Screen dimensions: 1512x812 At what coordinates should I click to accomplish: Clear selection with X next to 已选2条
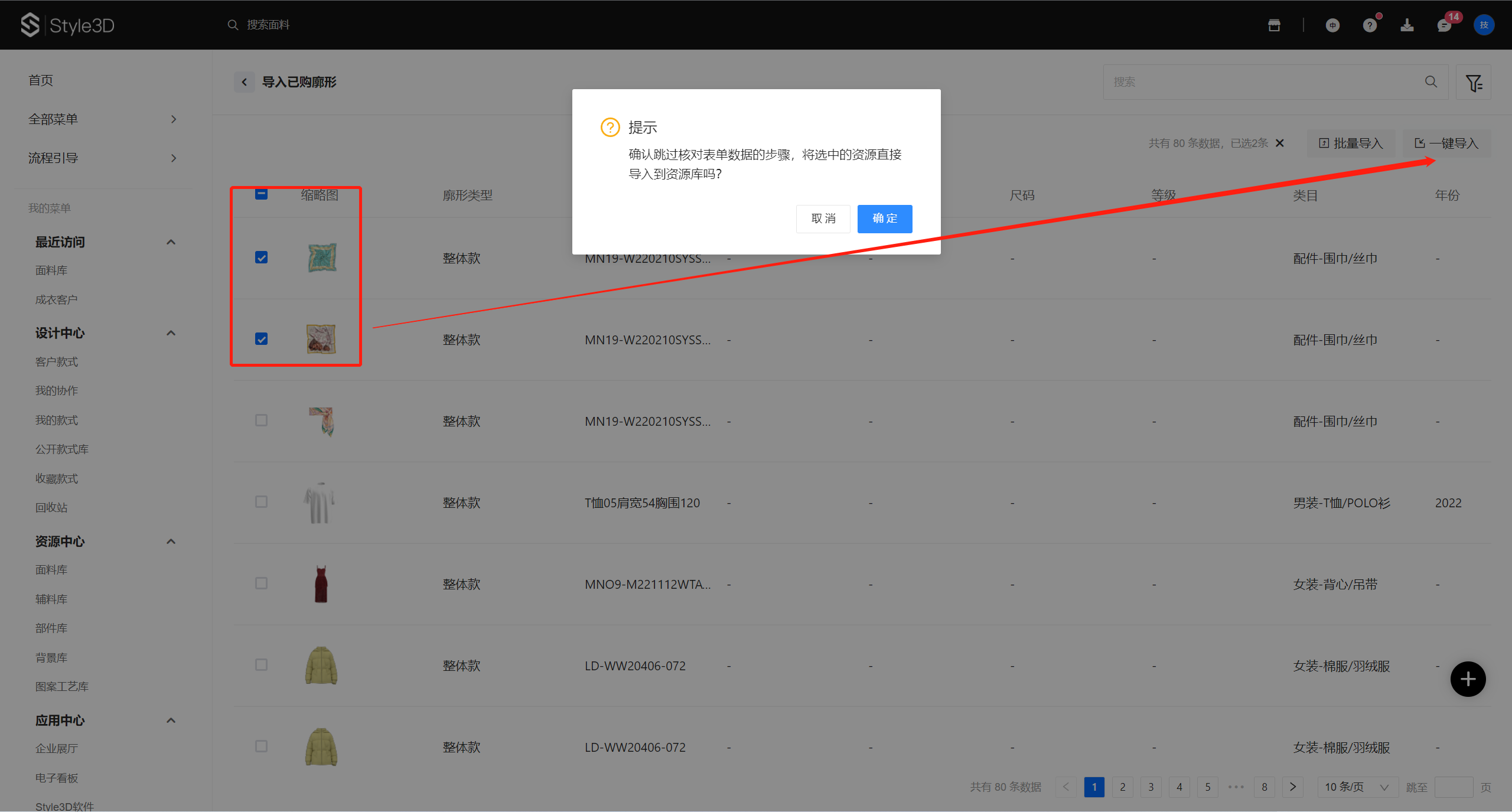tap(1280, 143)
